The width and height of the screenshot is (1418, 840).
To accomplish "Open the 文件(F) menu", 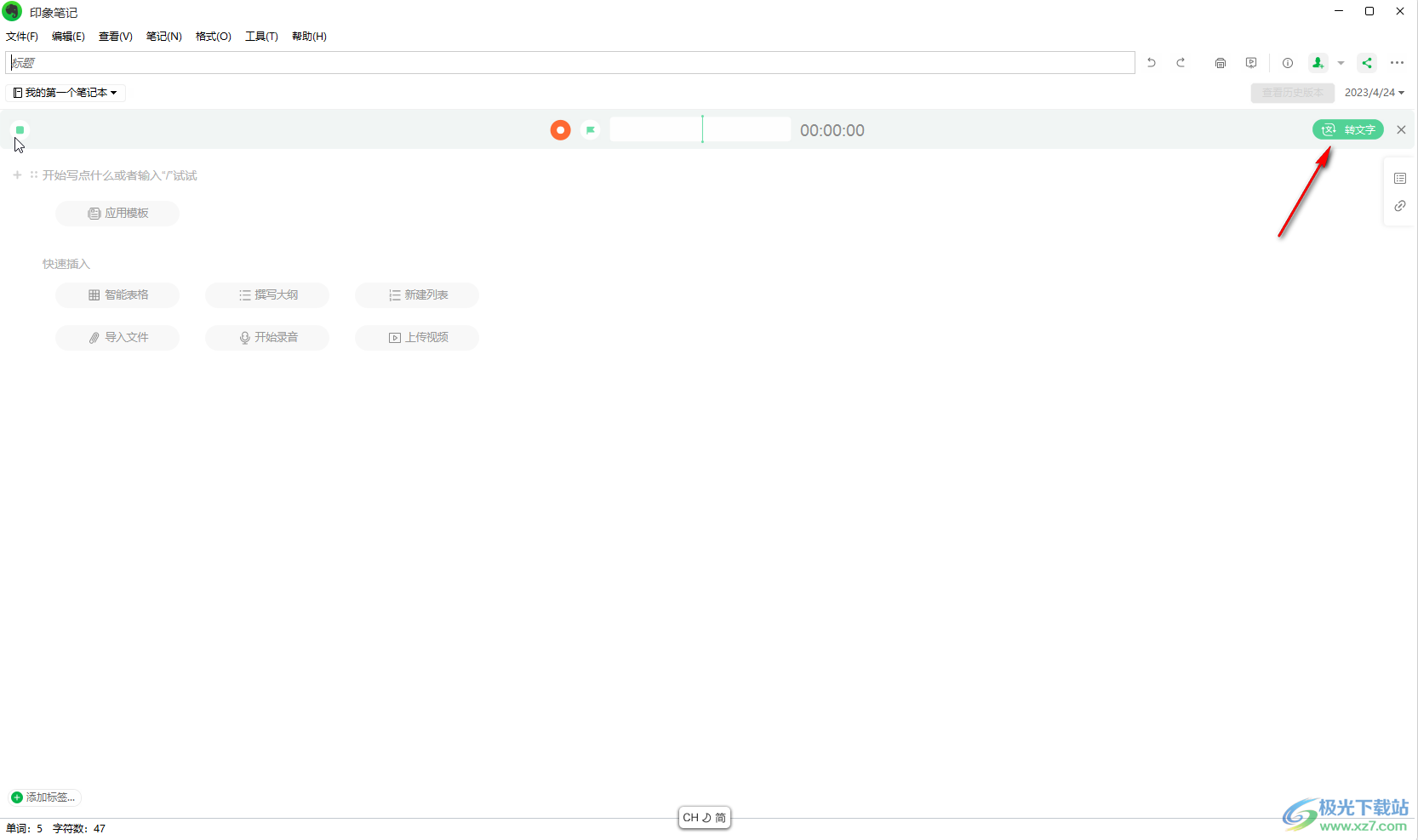I will pyautogui.click(x=22, y=37).
